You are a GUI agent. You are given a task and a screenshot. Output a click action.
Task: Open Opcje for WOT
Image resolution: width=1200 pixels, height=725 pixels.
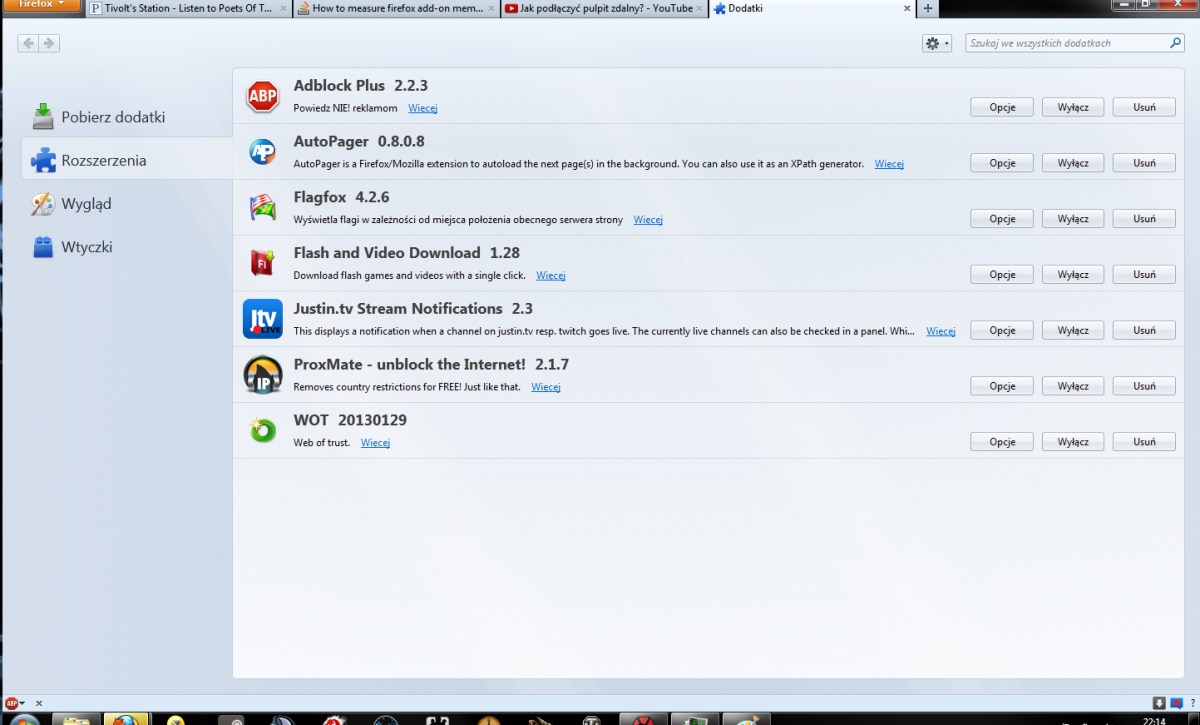[1003, 442]
